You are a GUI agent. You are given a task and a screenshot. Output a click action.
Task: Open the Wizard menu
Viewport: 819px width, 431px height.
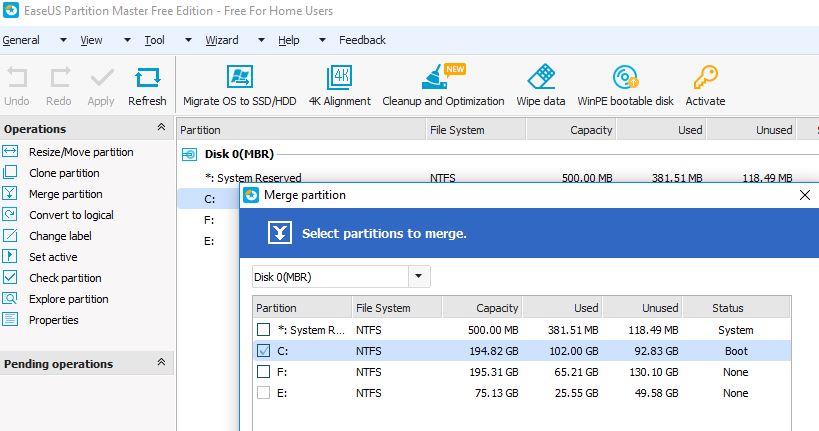pyautogui.click(x=222, y=40)
